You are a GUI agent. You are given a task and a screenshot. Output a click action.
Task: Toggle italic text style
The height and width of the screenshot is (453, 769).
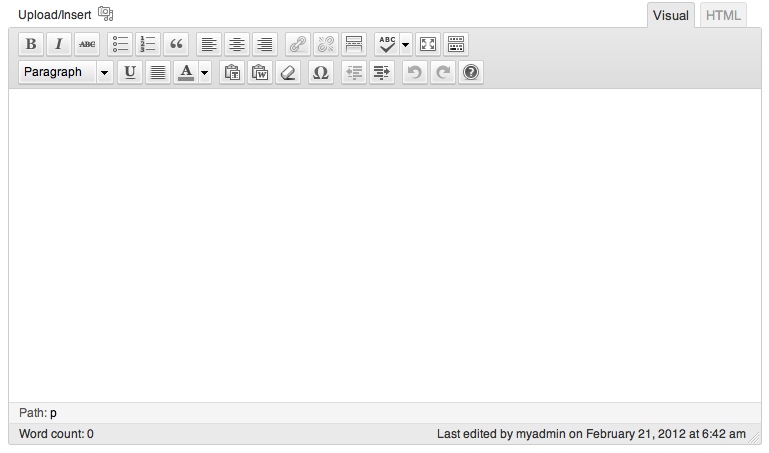coord(59,44)
